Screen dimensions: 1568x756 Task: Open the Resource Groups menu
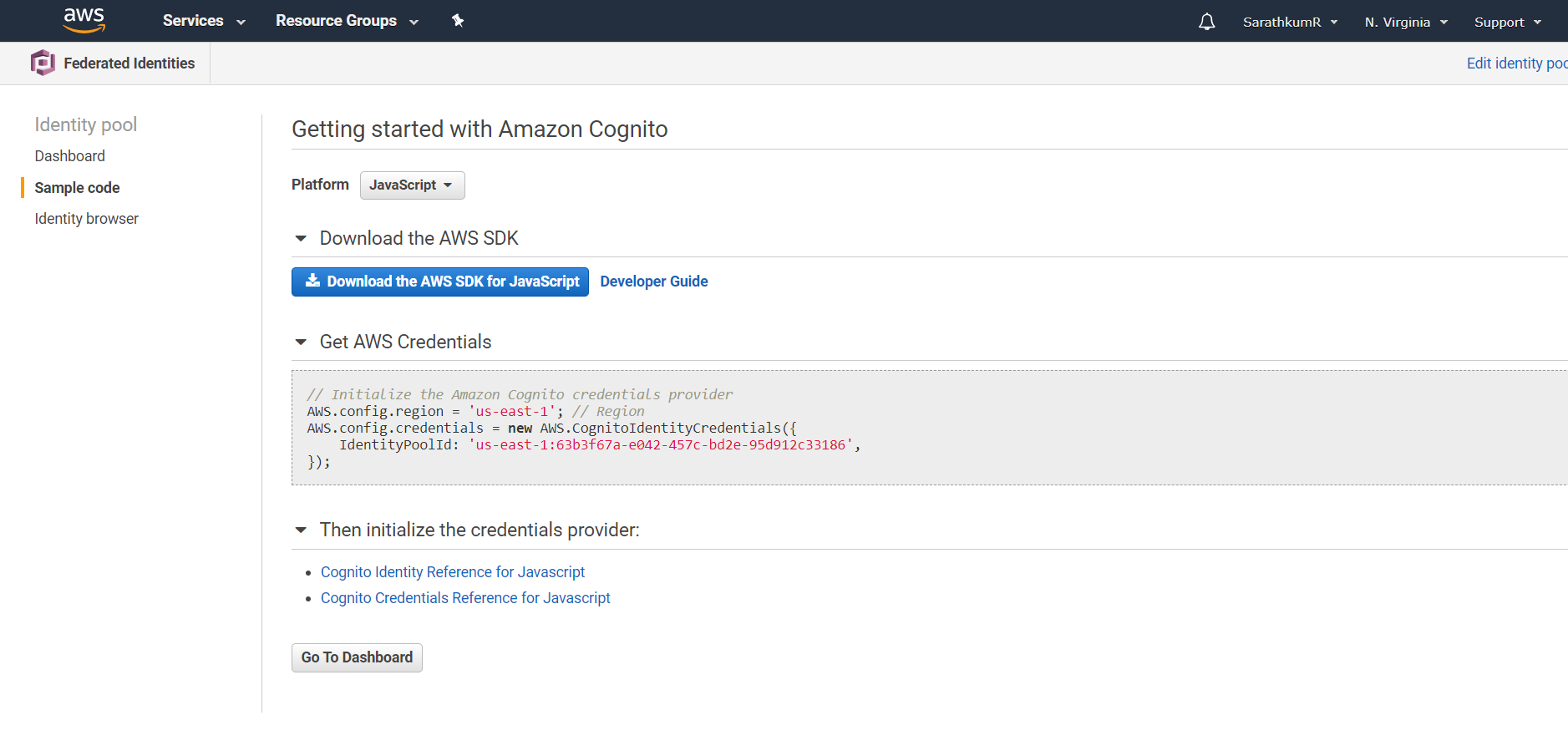pyautogui.click(x=347, y=21)
